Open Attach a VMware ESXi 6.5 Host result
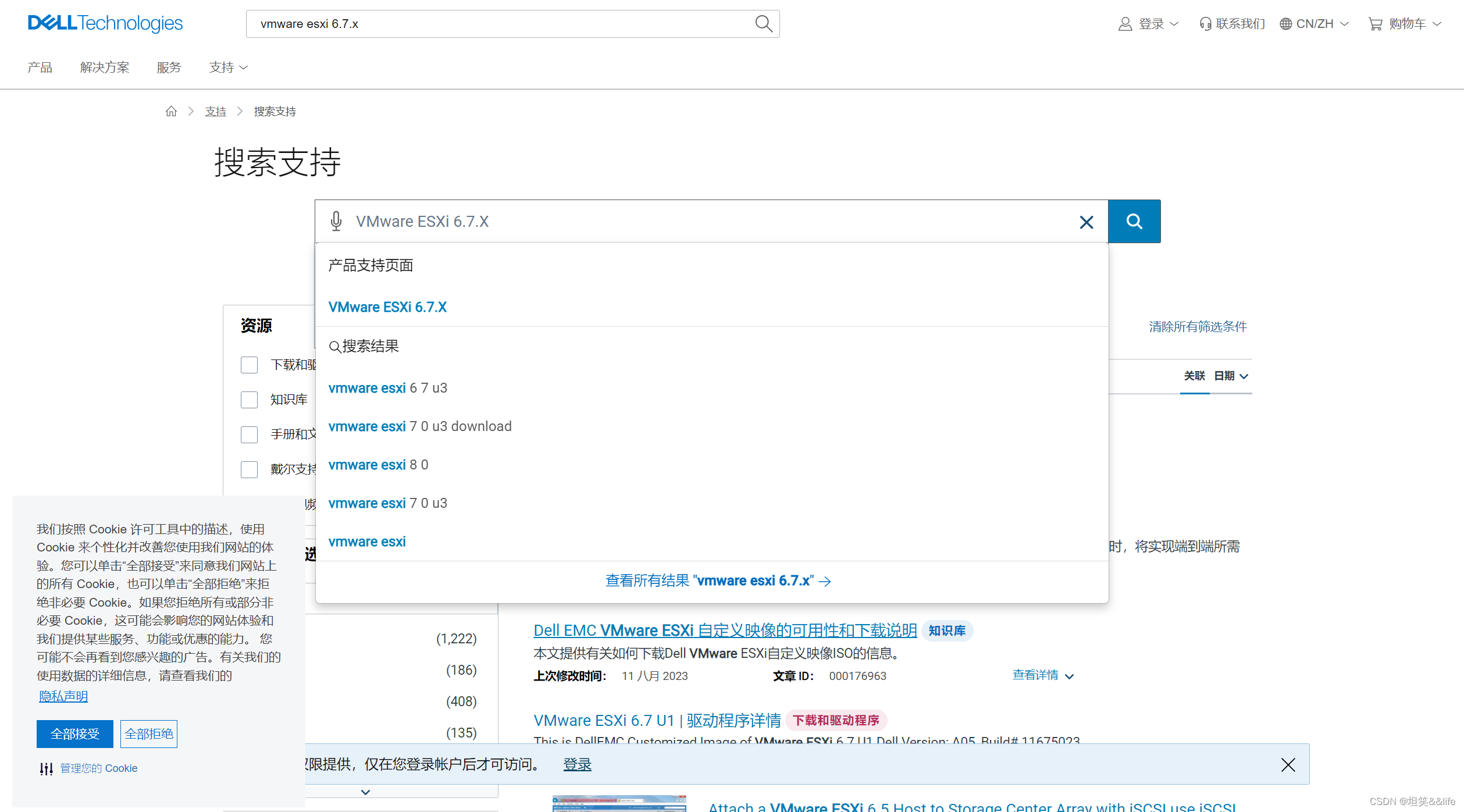1464x812 pixels. 972,806
